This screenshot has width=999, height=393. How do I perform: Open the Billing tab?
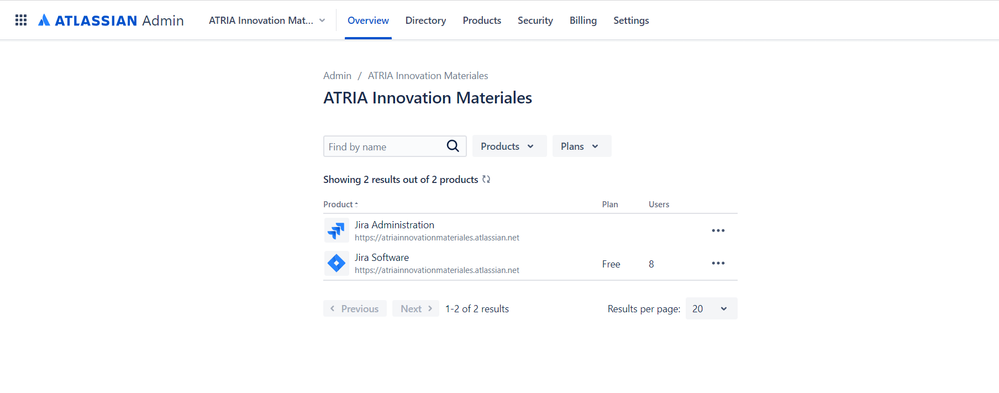pyautogui.click(x=583, y=20)
